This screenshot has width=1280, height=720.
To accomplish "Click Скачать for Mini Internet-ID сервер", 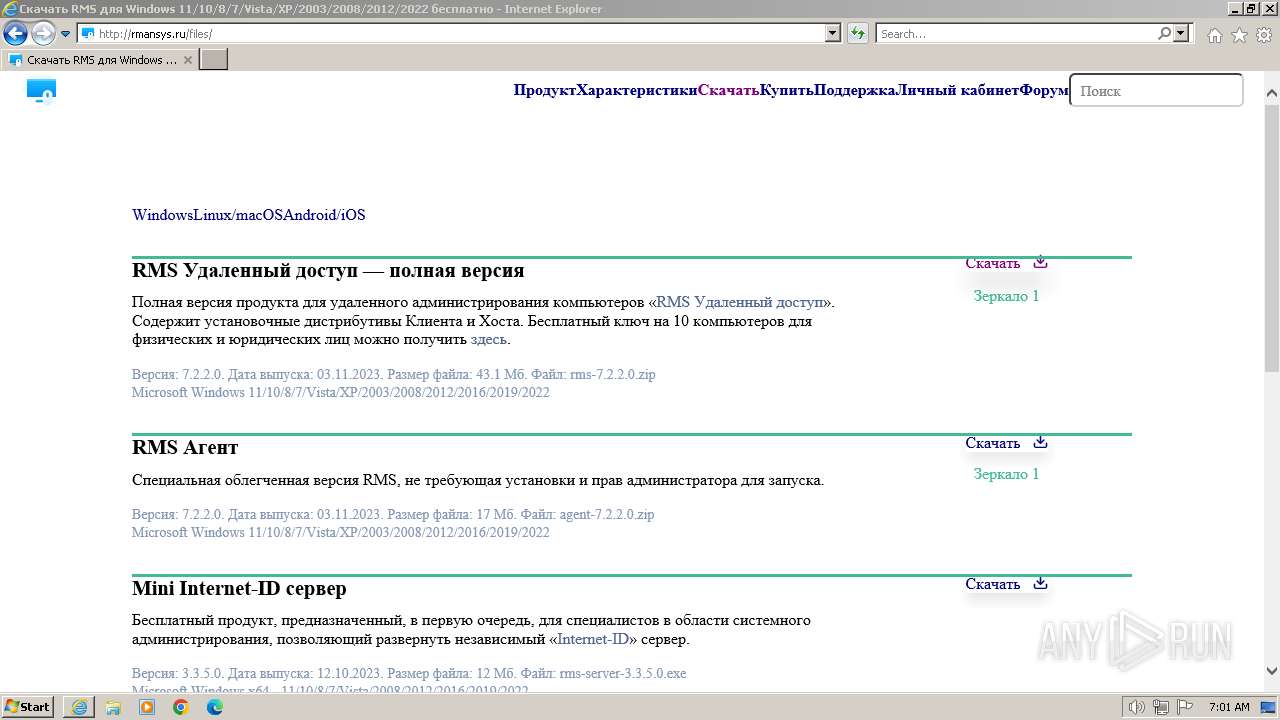I will point(992,584).
